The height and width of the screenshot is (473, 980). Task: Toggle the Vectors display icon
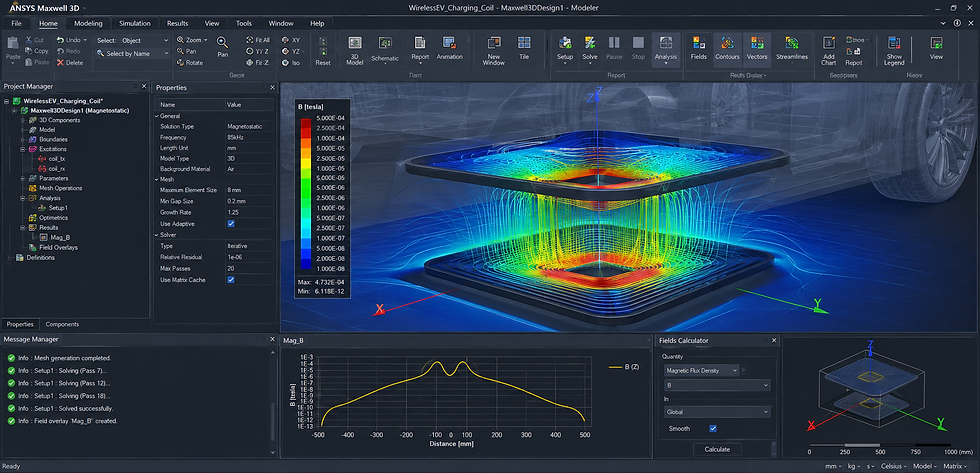click(x=757, y=42)
